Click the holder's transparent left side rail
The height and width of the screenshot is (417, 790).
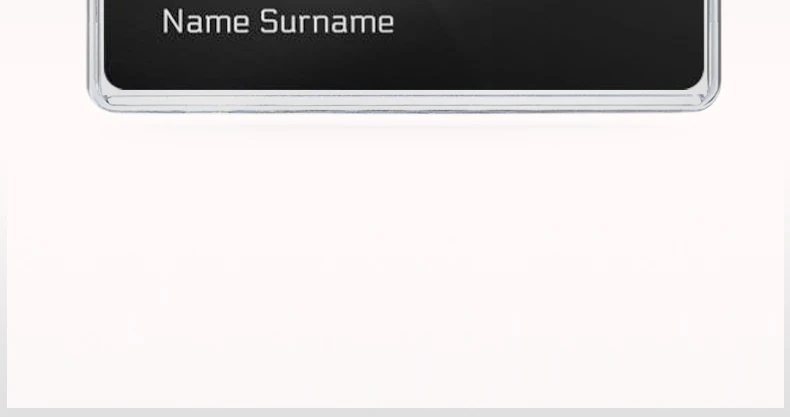click(x=95, y=43)
